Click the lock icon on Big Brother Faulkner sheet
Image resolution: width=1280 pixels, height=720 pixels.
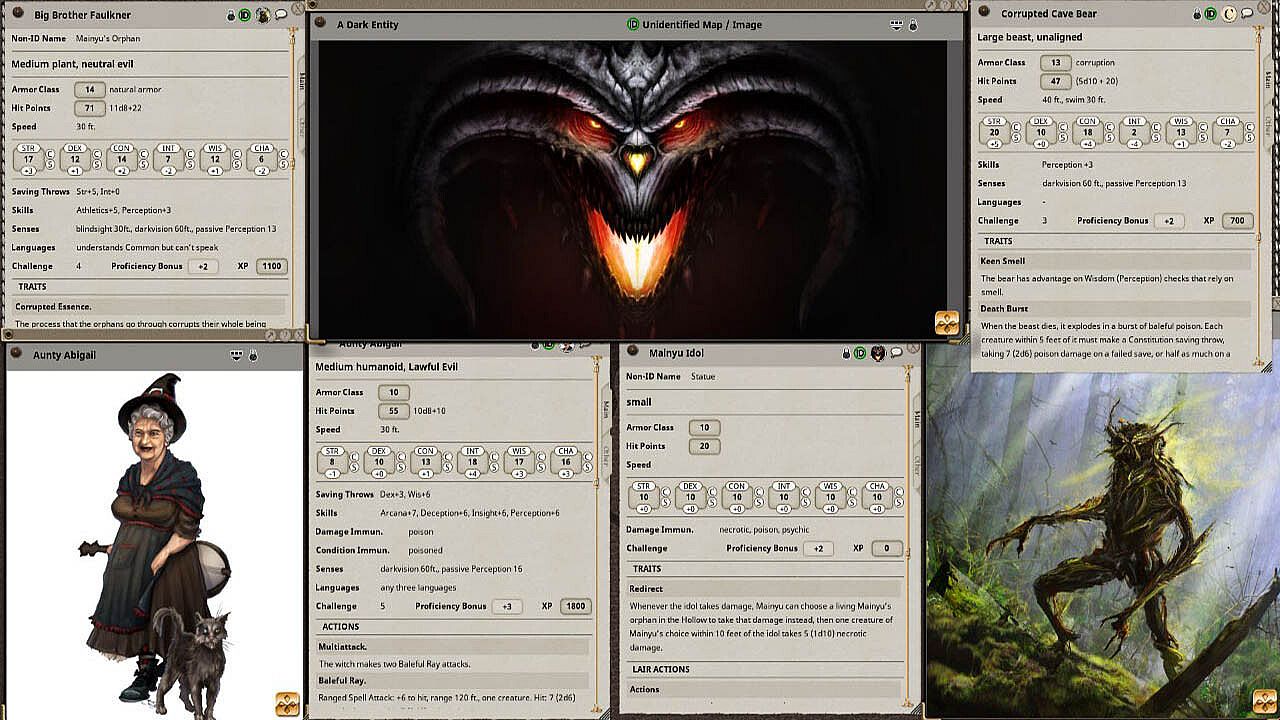[231, 15]
